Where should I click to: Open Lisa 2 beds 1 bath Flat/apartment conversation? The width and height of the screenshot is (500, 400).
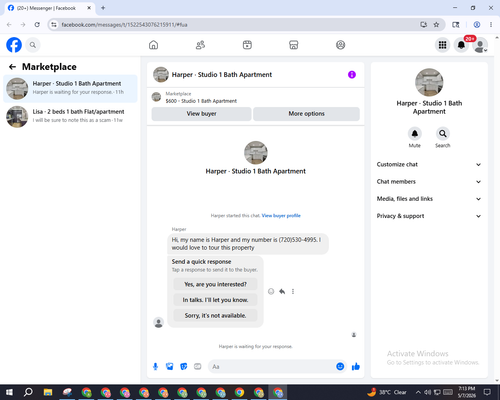[70, 116]
